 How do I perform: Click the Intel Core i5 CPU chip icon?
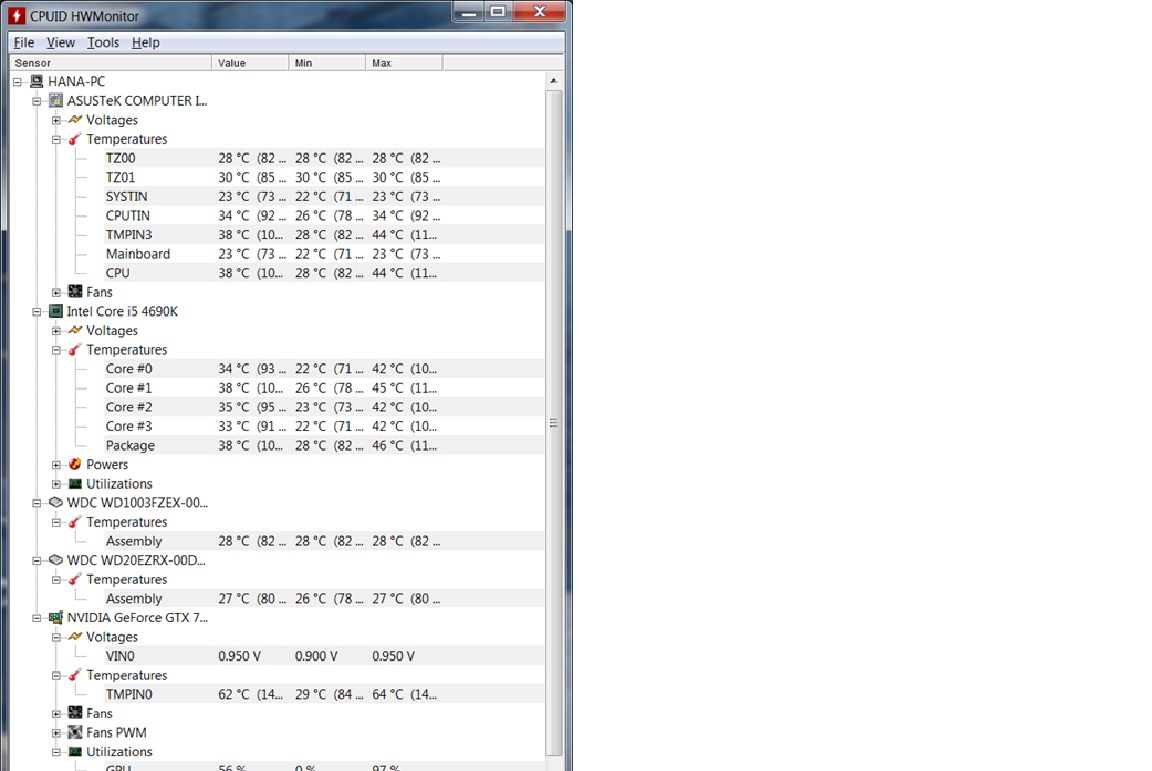(x=56, y=311)
